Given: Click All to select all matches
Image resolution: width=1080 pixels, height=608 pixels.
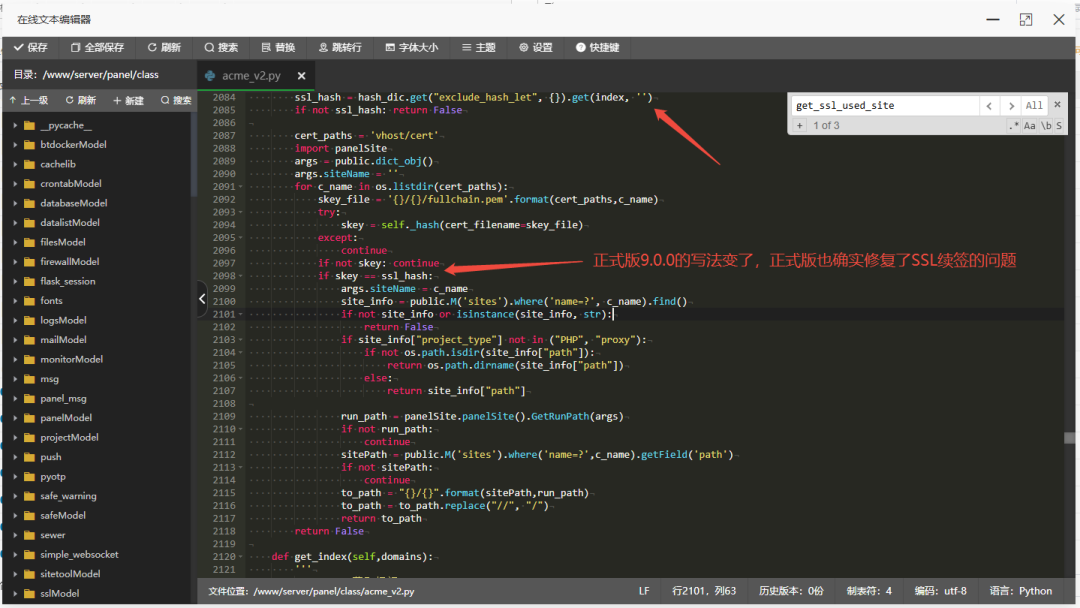Looking at the screenshot, I should tap(1034, 105).
